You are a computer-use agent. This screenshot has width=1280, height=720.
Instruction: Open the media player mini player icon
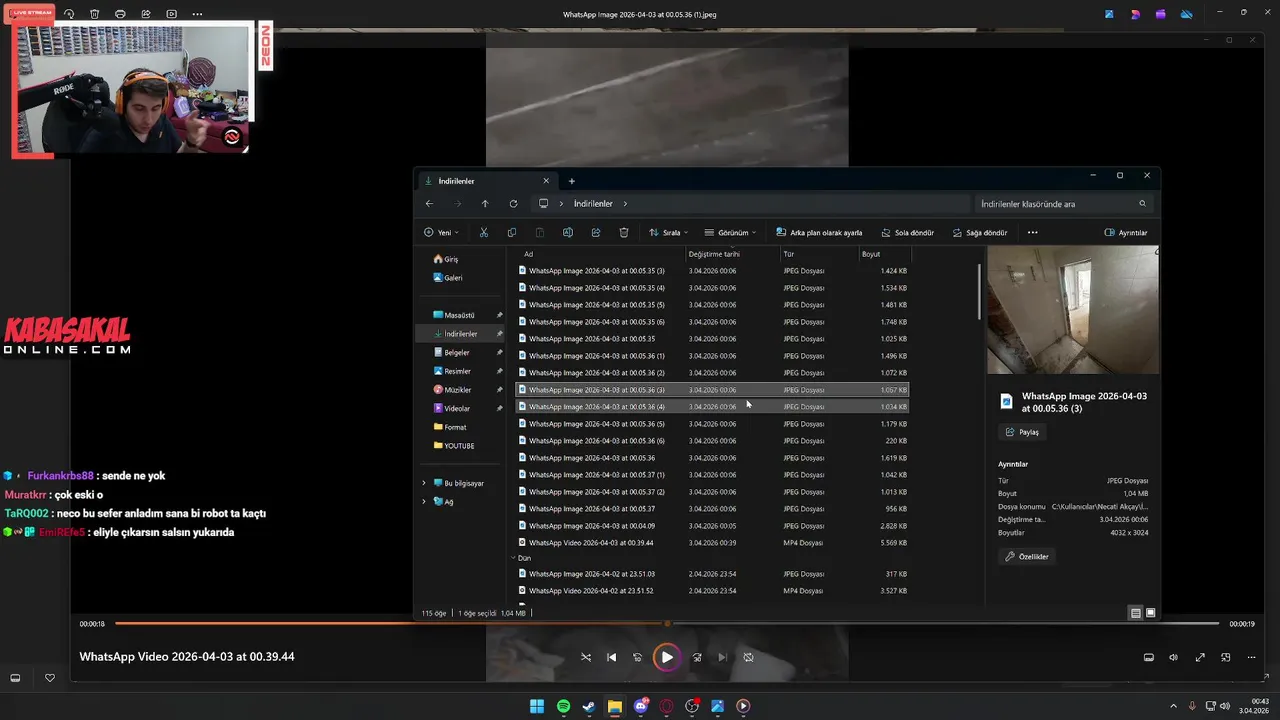point(1226,657)
